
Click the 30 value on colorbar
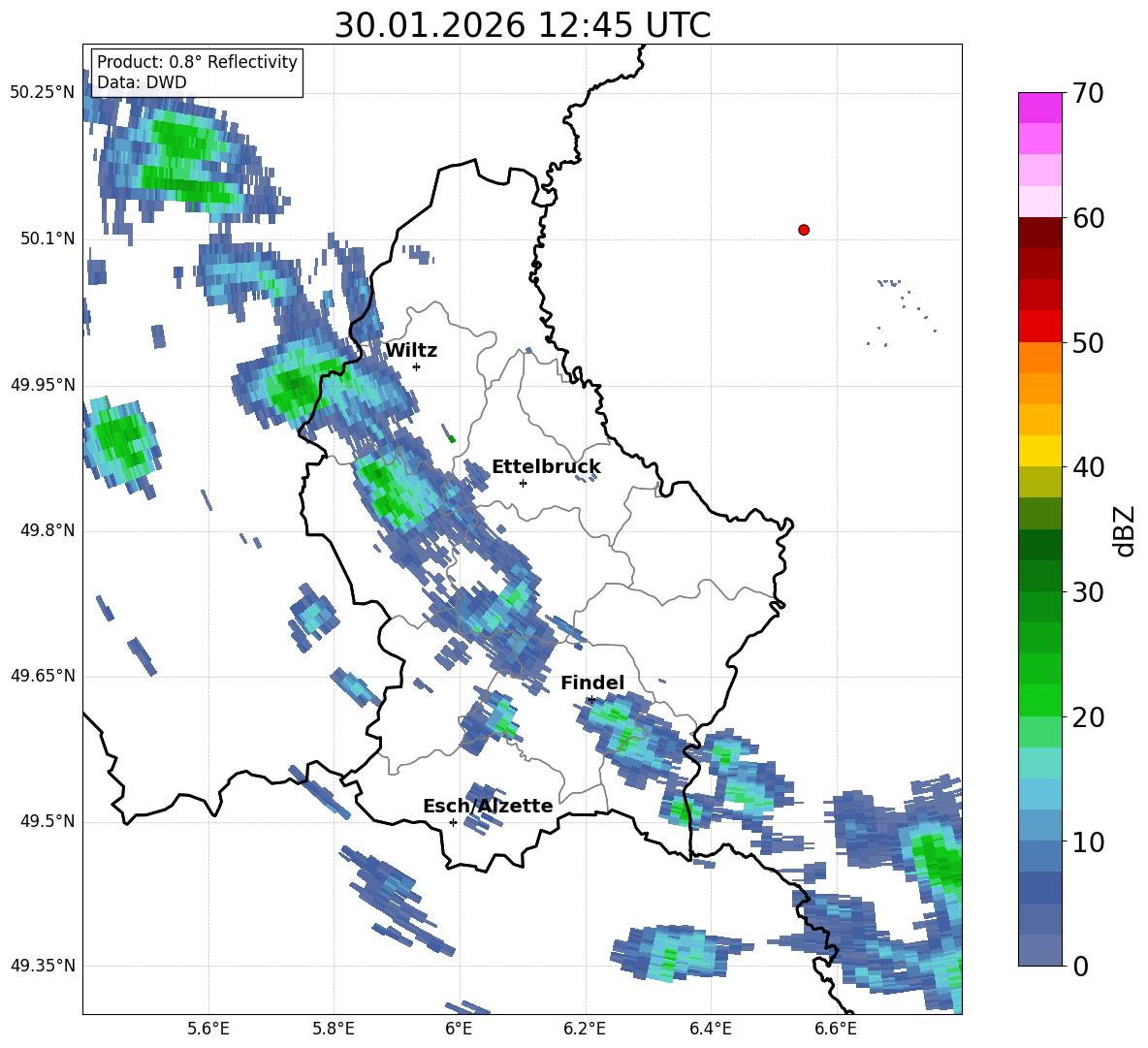point(1087,592)
